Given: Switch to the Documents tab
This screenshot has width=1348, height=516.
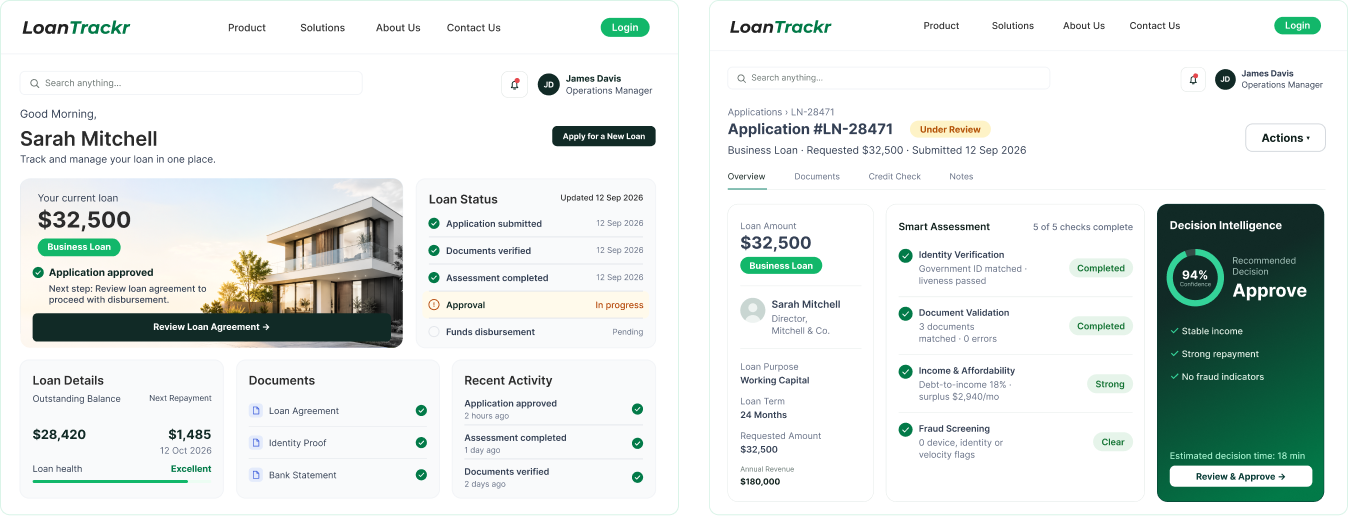Looking at the screenshot, I should pos(817,177).
